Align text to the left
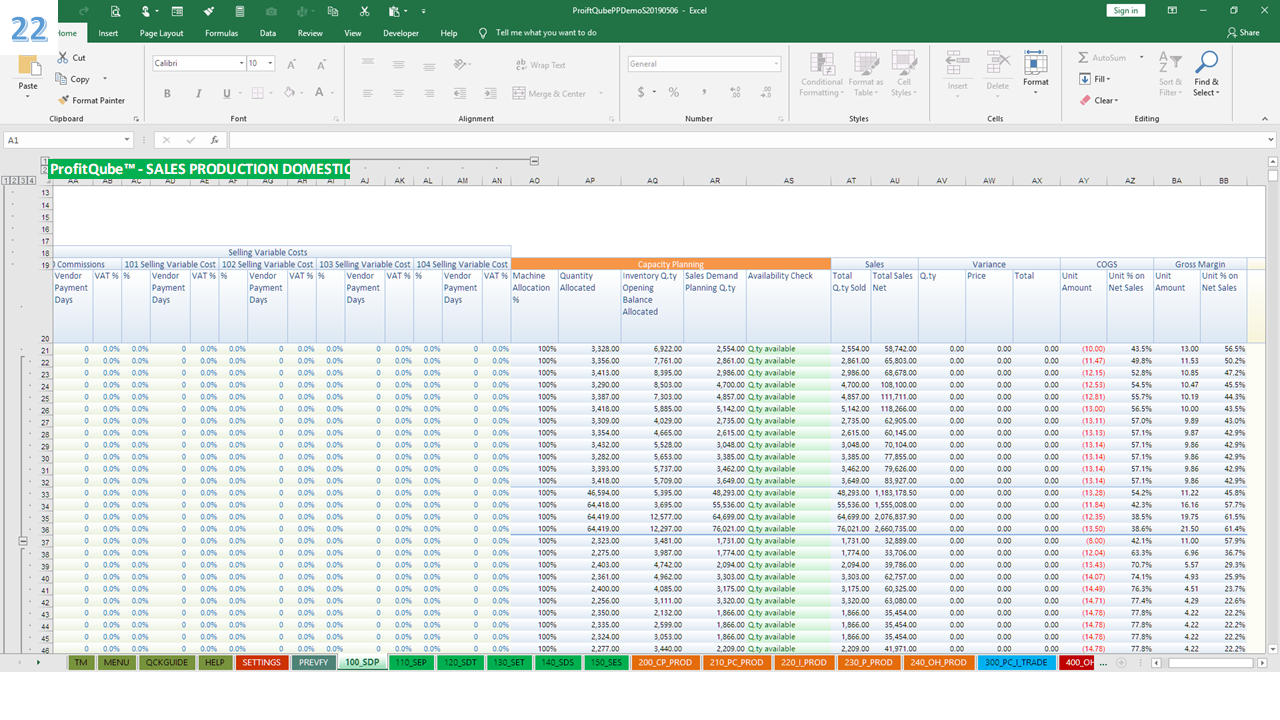Screen dimensions: 1280x720 coord(370,93)
